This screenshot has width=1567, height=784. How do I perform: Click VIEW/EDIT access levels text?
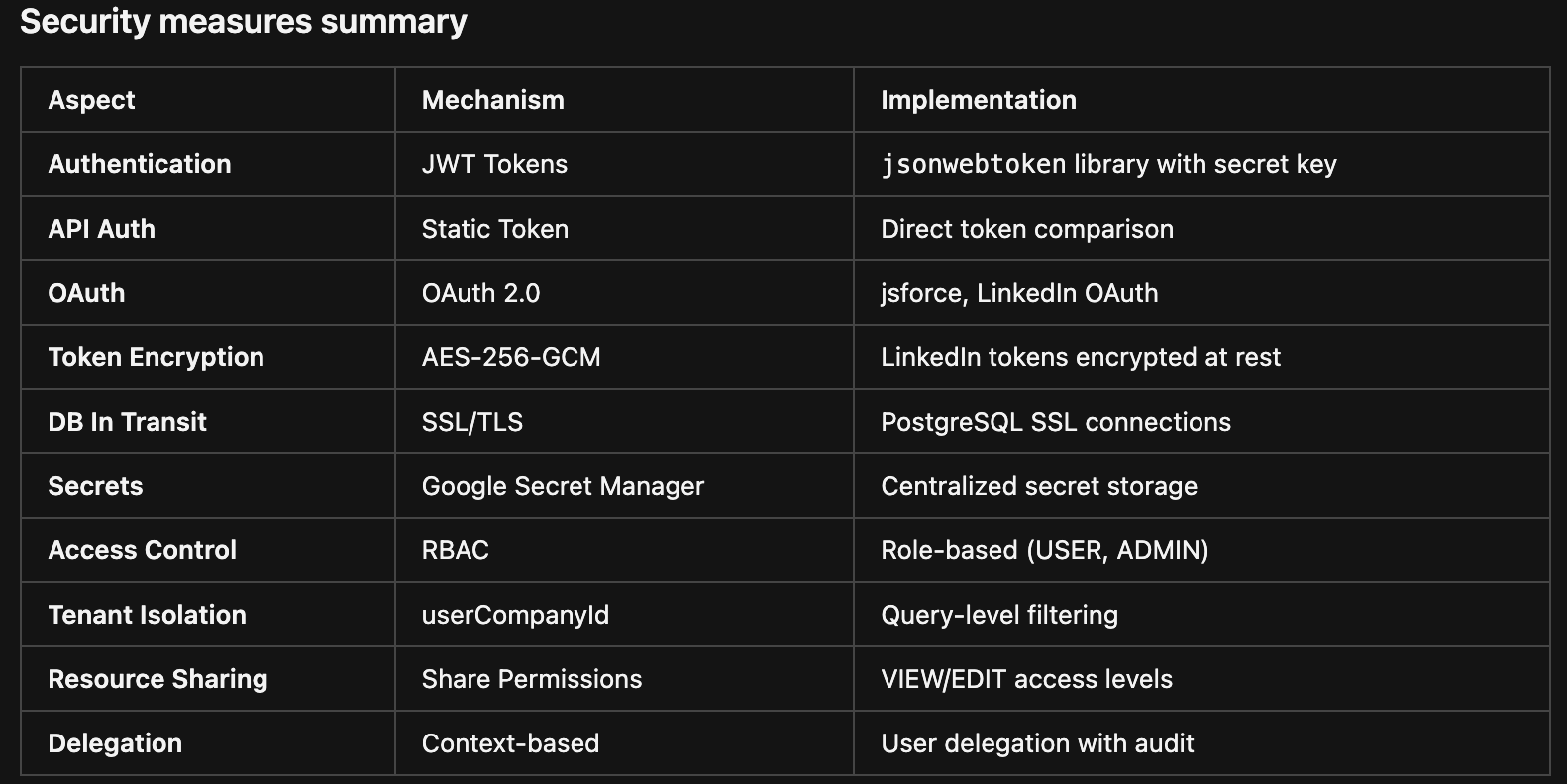pyautogui.click(x=1026, y=679)
